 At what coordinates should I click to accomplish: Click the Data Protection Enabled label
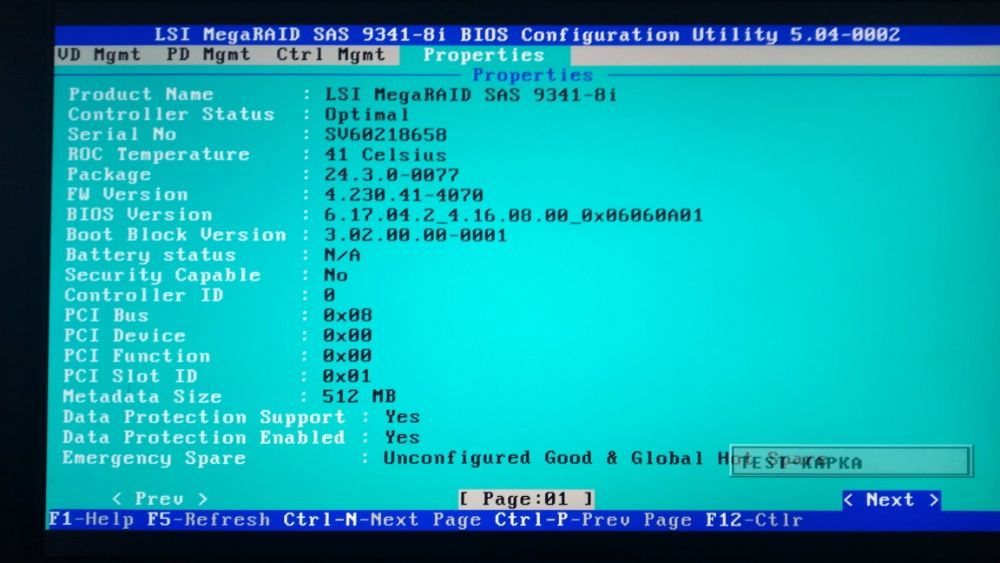click(x=204, y=437)
